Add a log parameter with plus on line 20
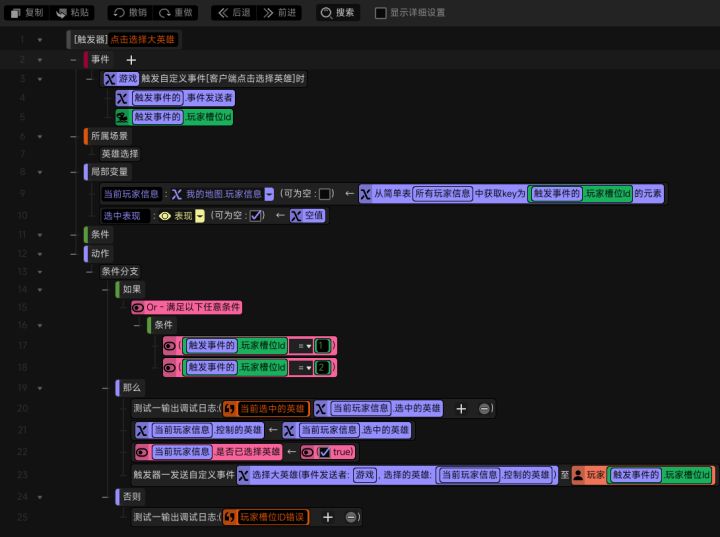The width and height of the screenshot is (720, 537). pyautogui.click(x=461, y=409)
